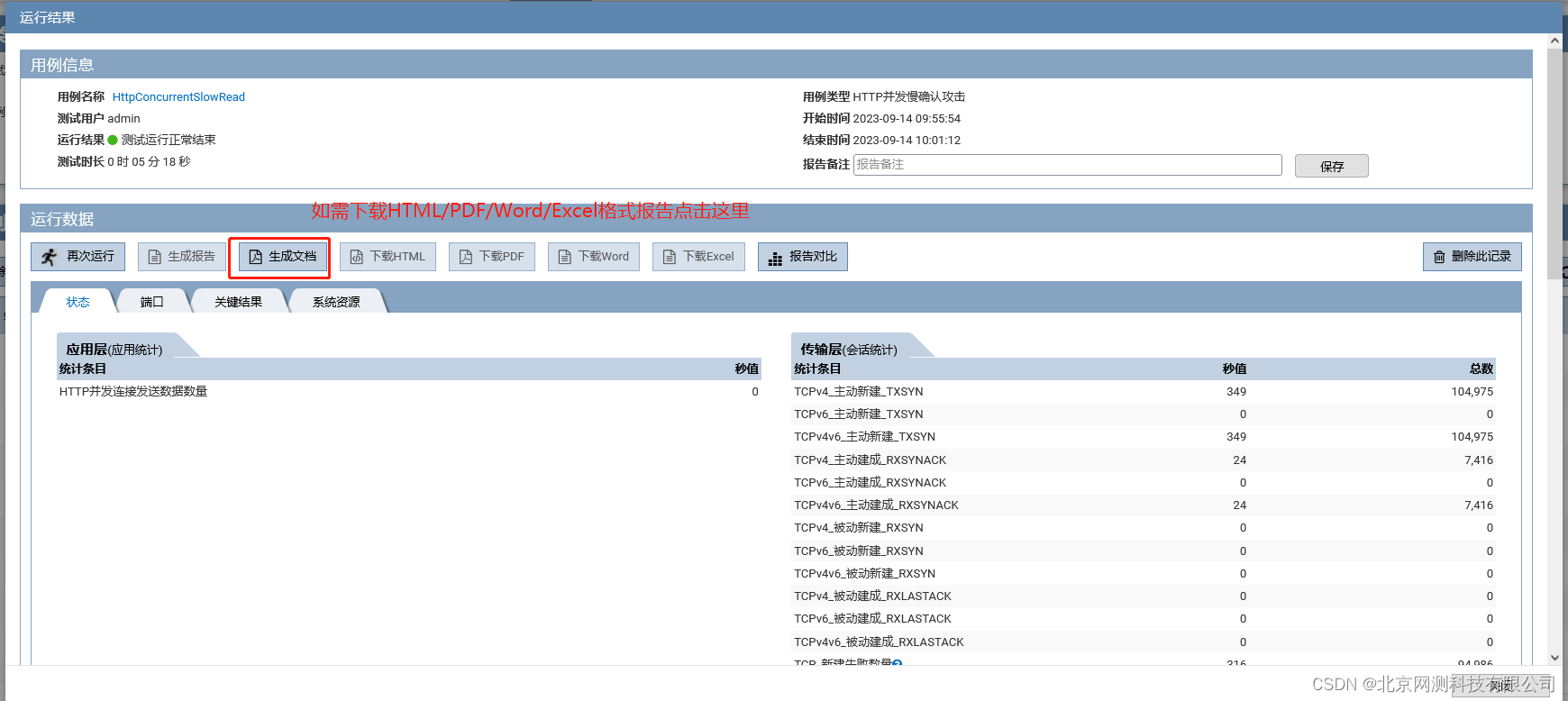Click the TCPv4_被动建成_RXLASTACK row

coord(1144,596)
